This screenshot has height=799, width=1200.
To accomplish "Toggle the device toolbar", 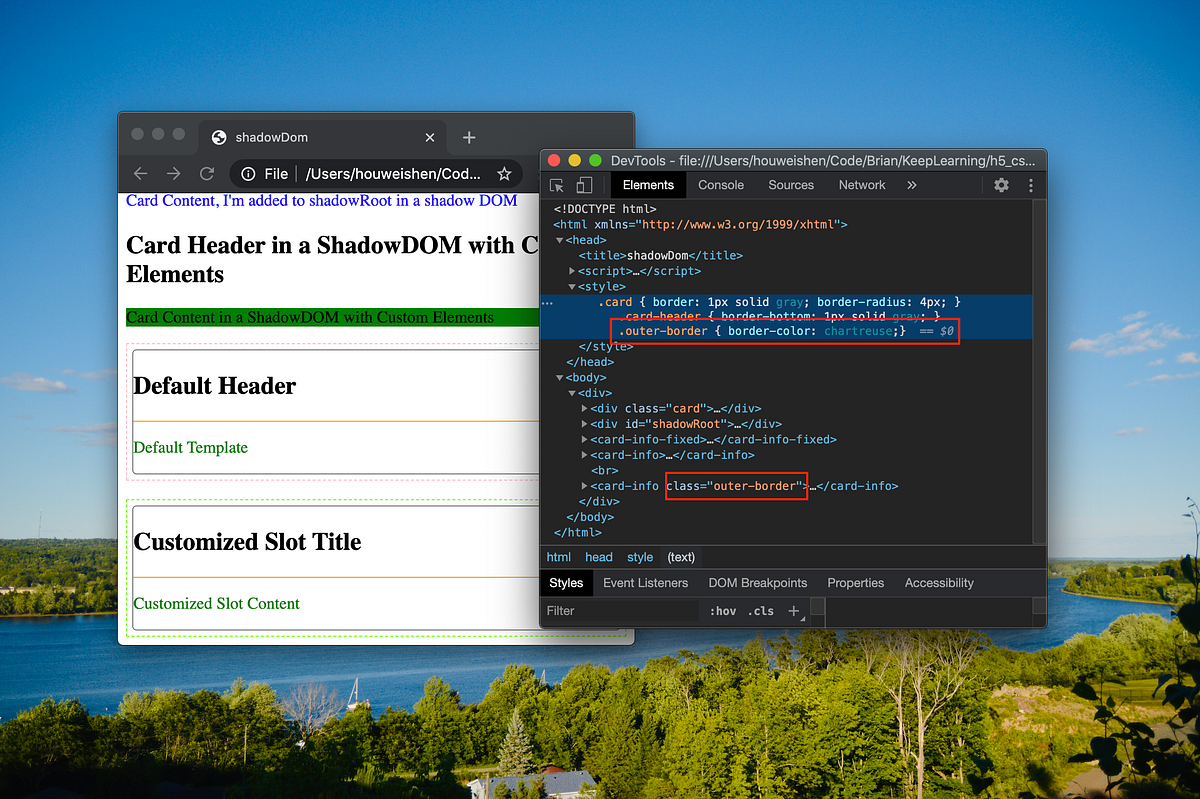I will point(584,184).
